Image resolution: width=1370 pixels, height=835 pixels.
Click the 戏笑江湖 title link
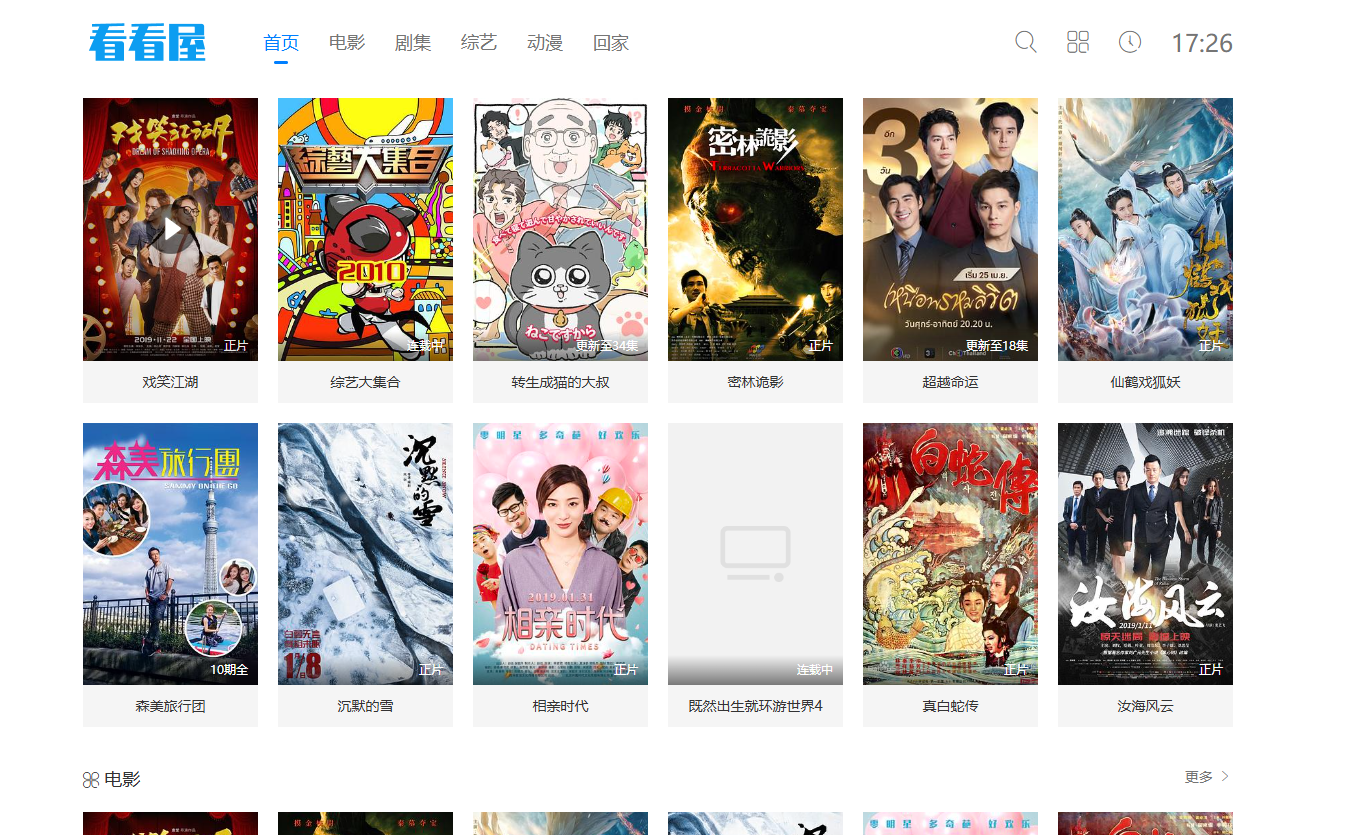[170, 382]
